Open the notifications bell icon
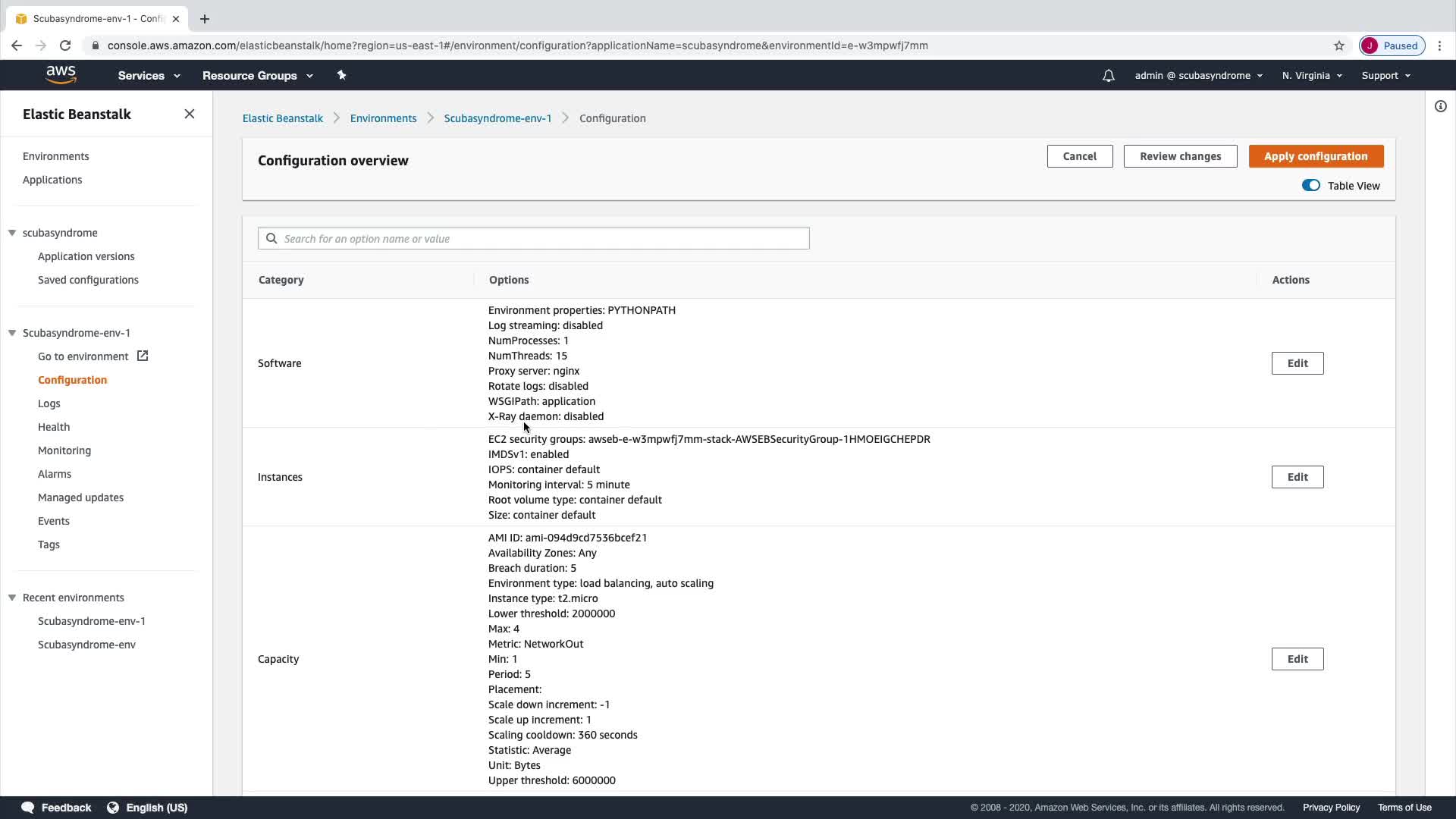This screenshot has width=1456, height=819. tap(1108, 76)
